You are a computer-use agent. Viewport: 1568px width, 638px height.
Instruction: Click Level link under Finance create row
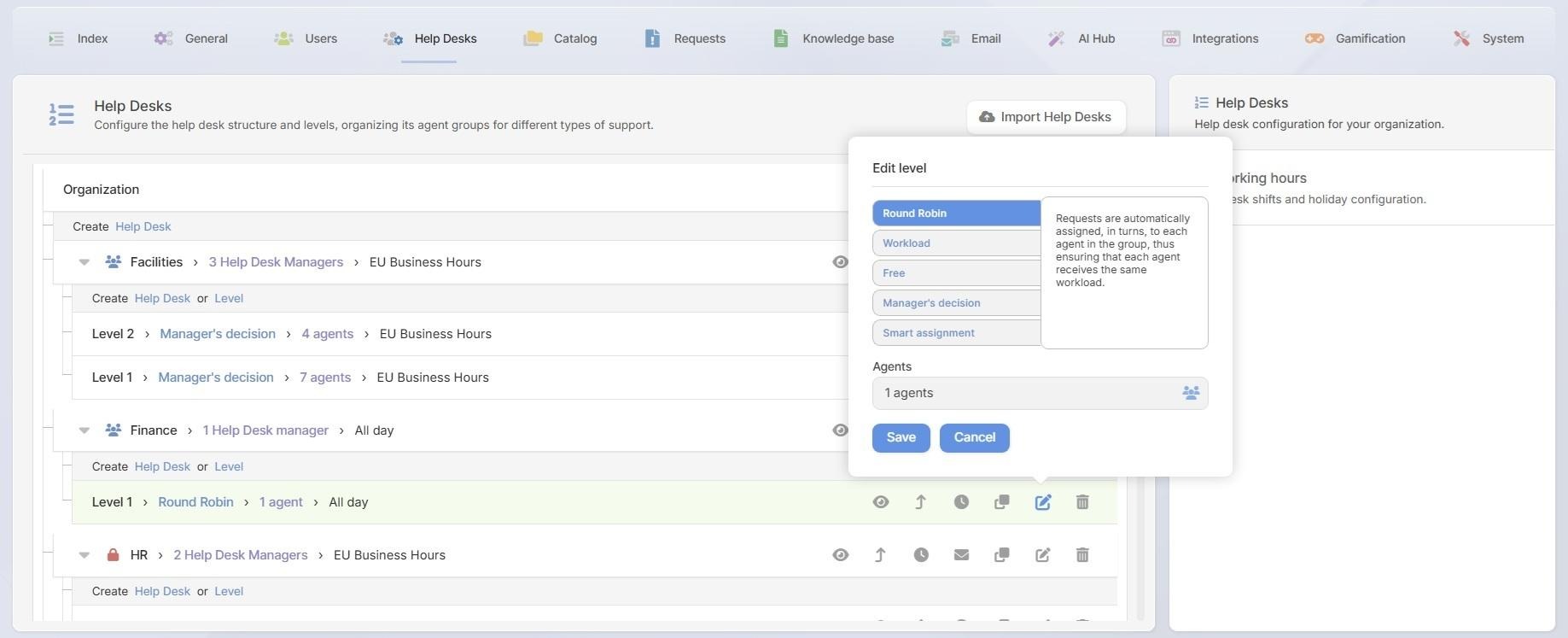coord(229,466)
